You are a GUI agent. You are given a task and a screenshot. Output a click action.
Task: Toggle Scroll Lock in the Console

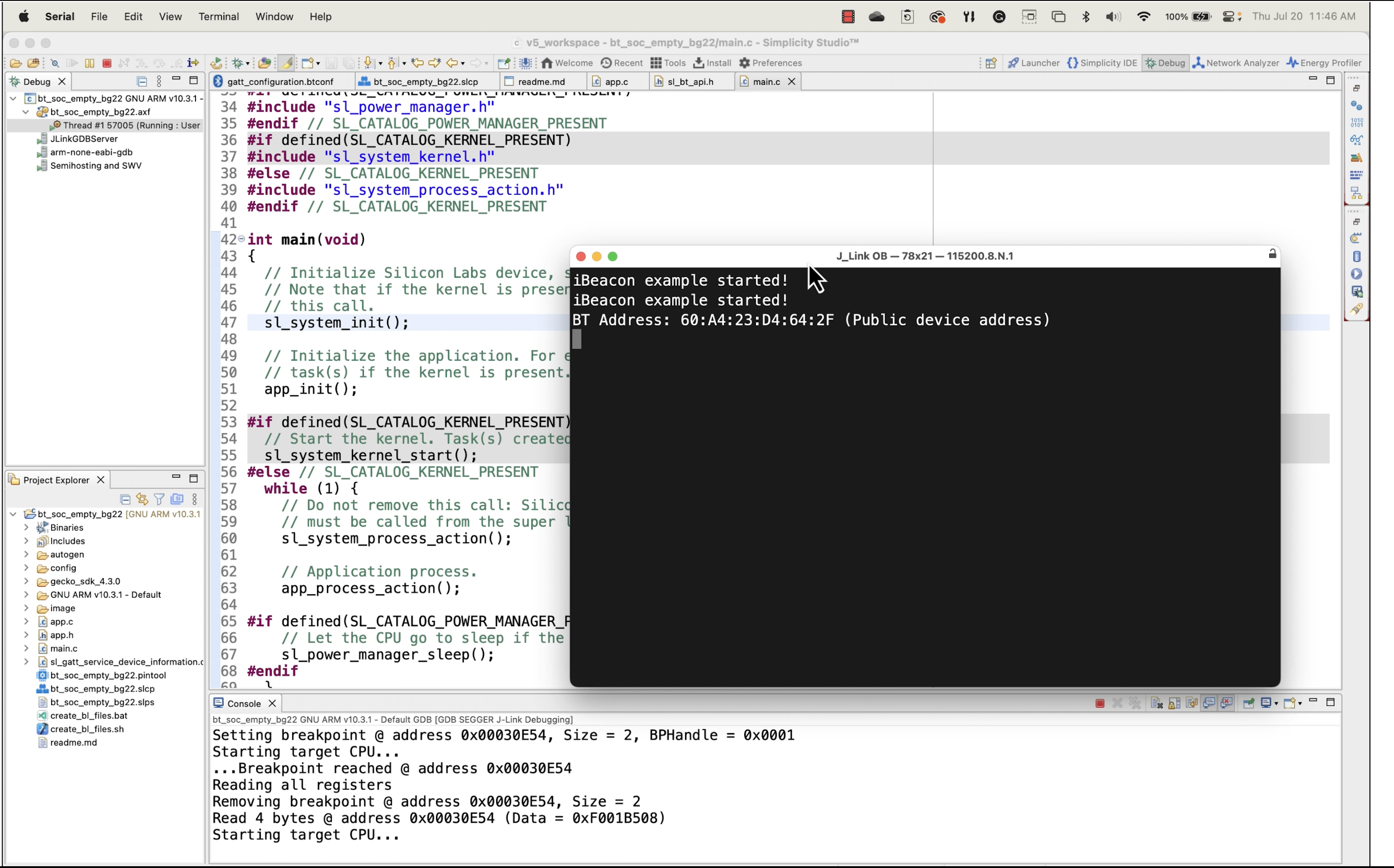pos(1174,703)
